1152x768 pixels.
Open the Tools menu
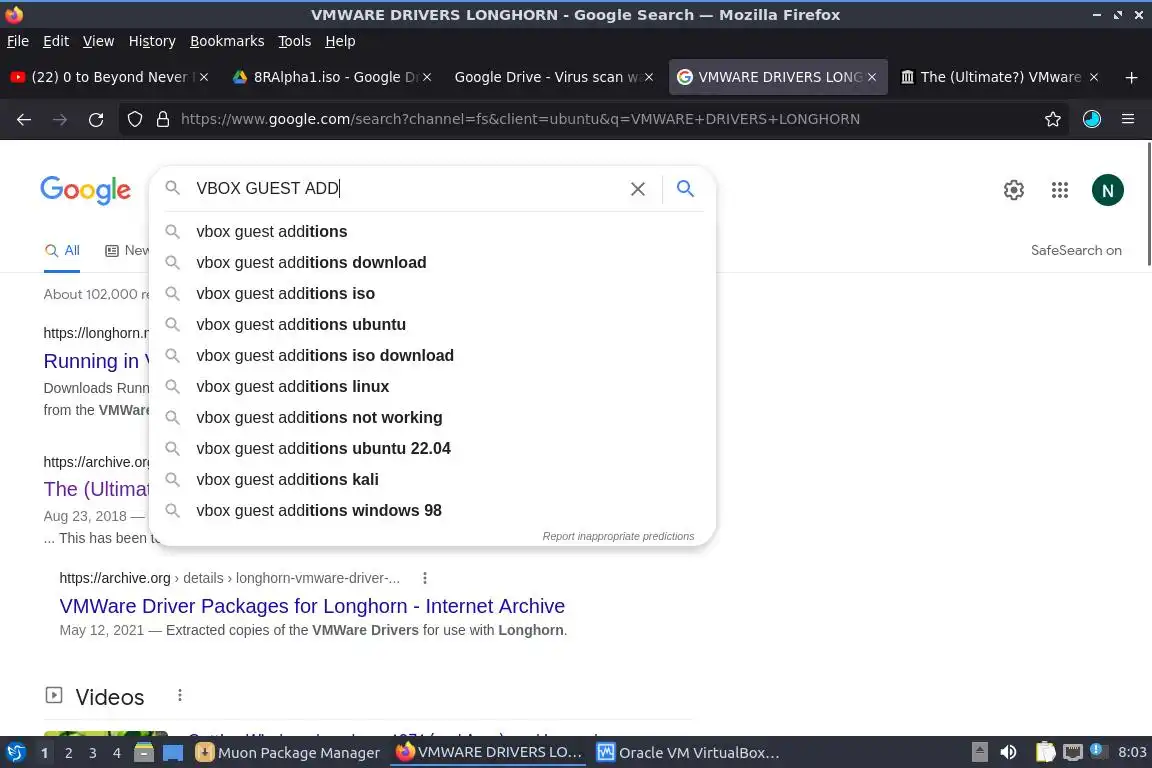(x=295, y=41)
